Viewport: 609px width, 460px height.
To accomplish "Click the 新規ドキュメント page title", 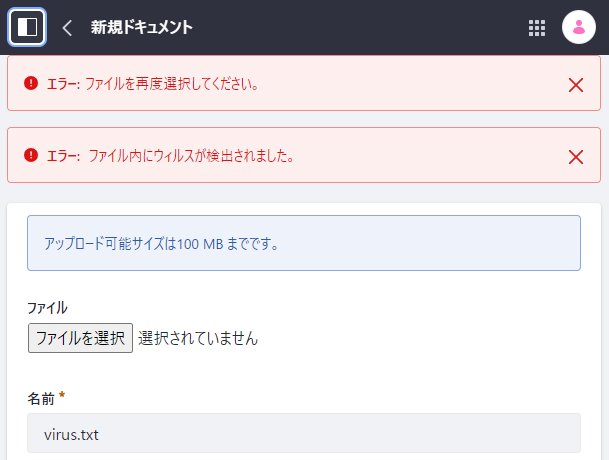I will pyautogui.click(x=142, y=28).
